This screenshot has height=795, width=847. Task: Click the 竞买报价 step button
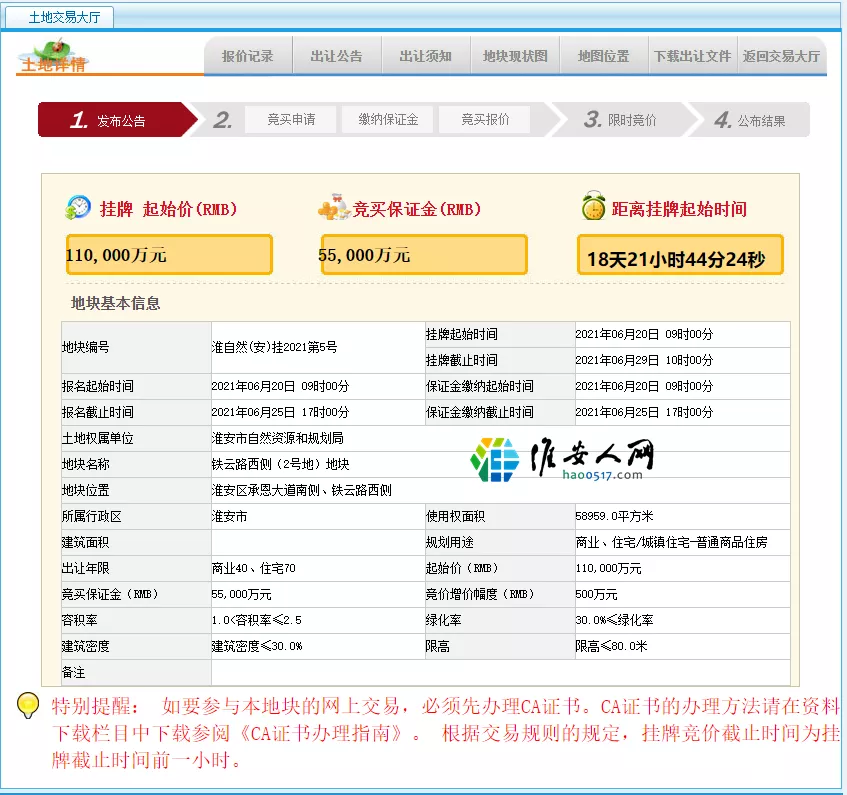click(x=485, y=119)
